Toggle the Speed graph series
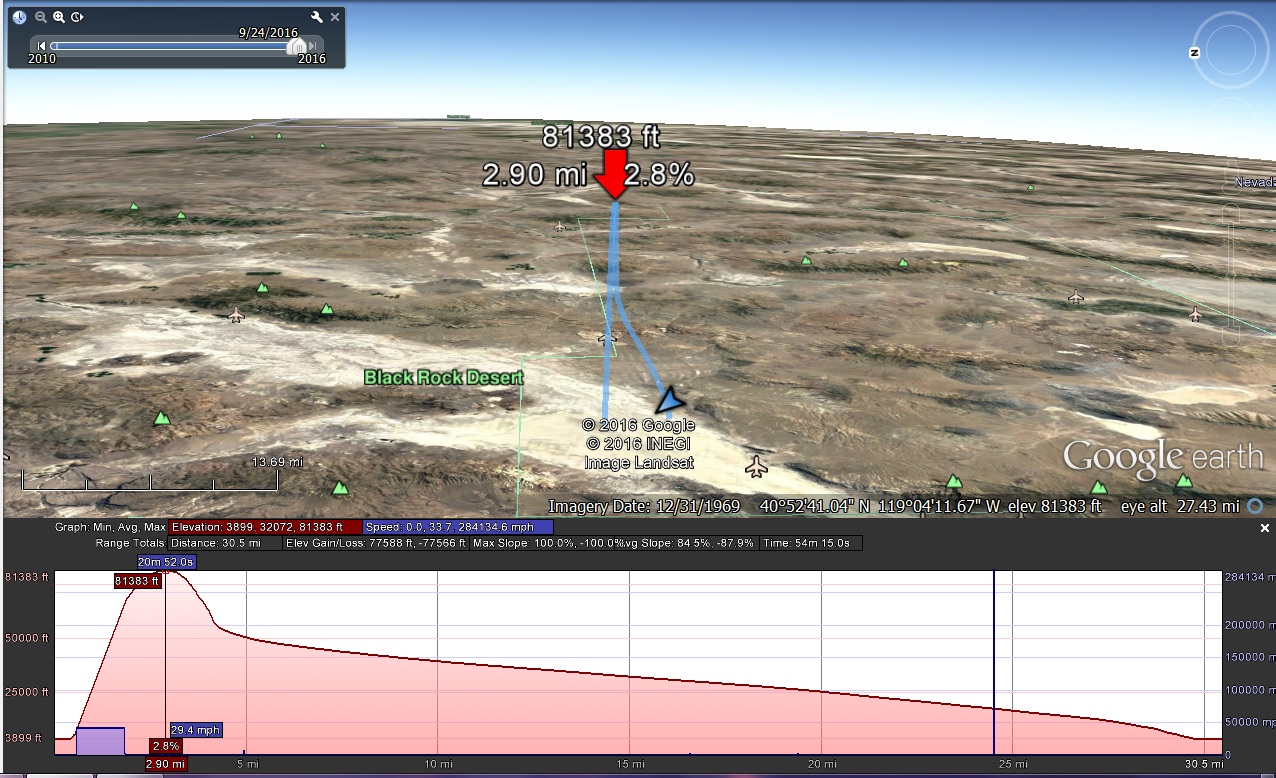 pyautogui.click(x=457, y=527)
